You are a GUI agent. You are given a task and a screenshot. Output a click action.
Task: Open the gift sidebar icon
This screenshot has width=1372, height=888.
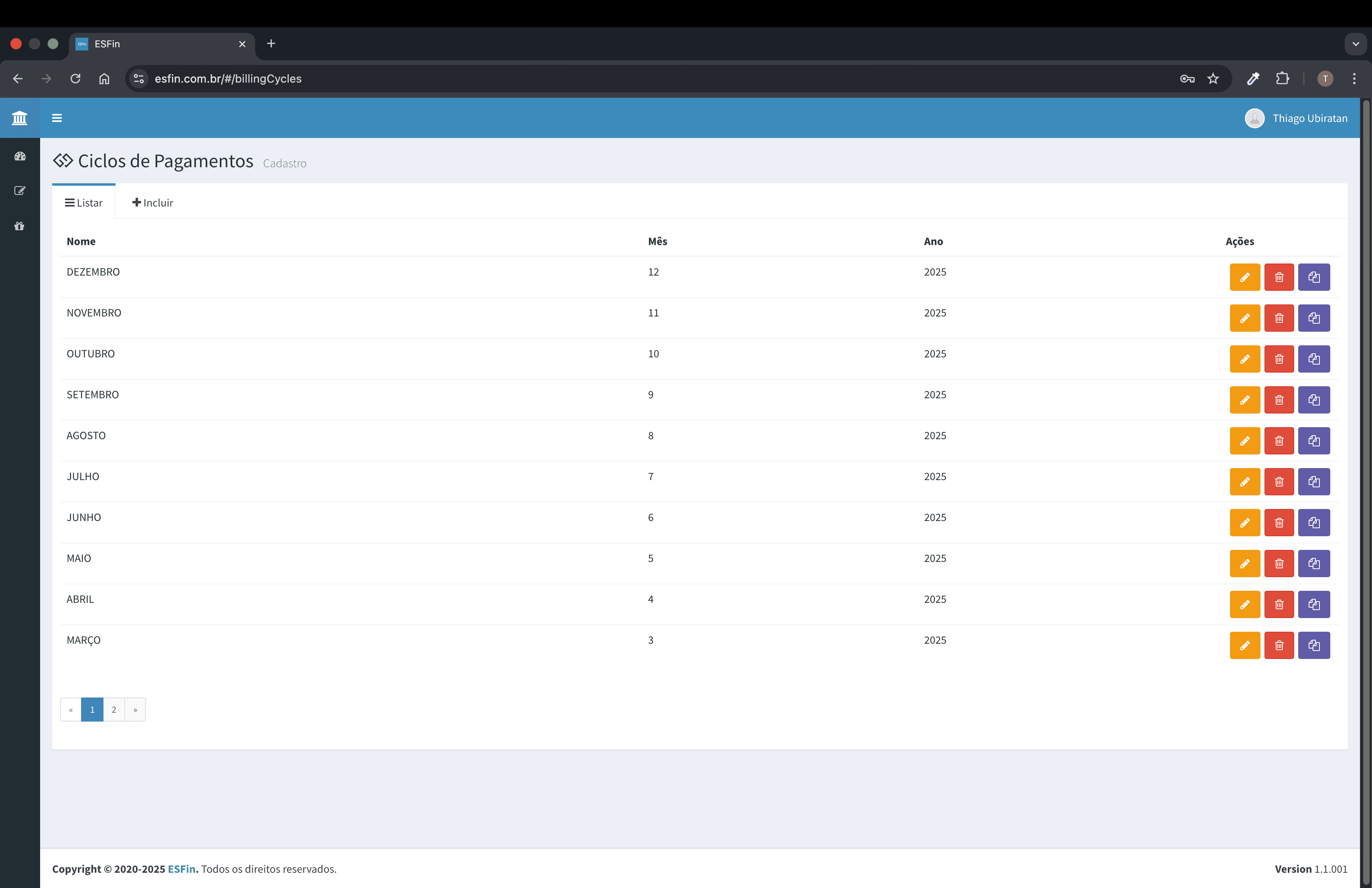(x=20, y=226)
